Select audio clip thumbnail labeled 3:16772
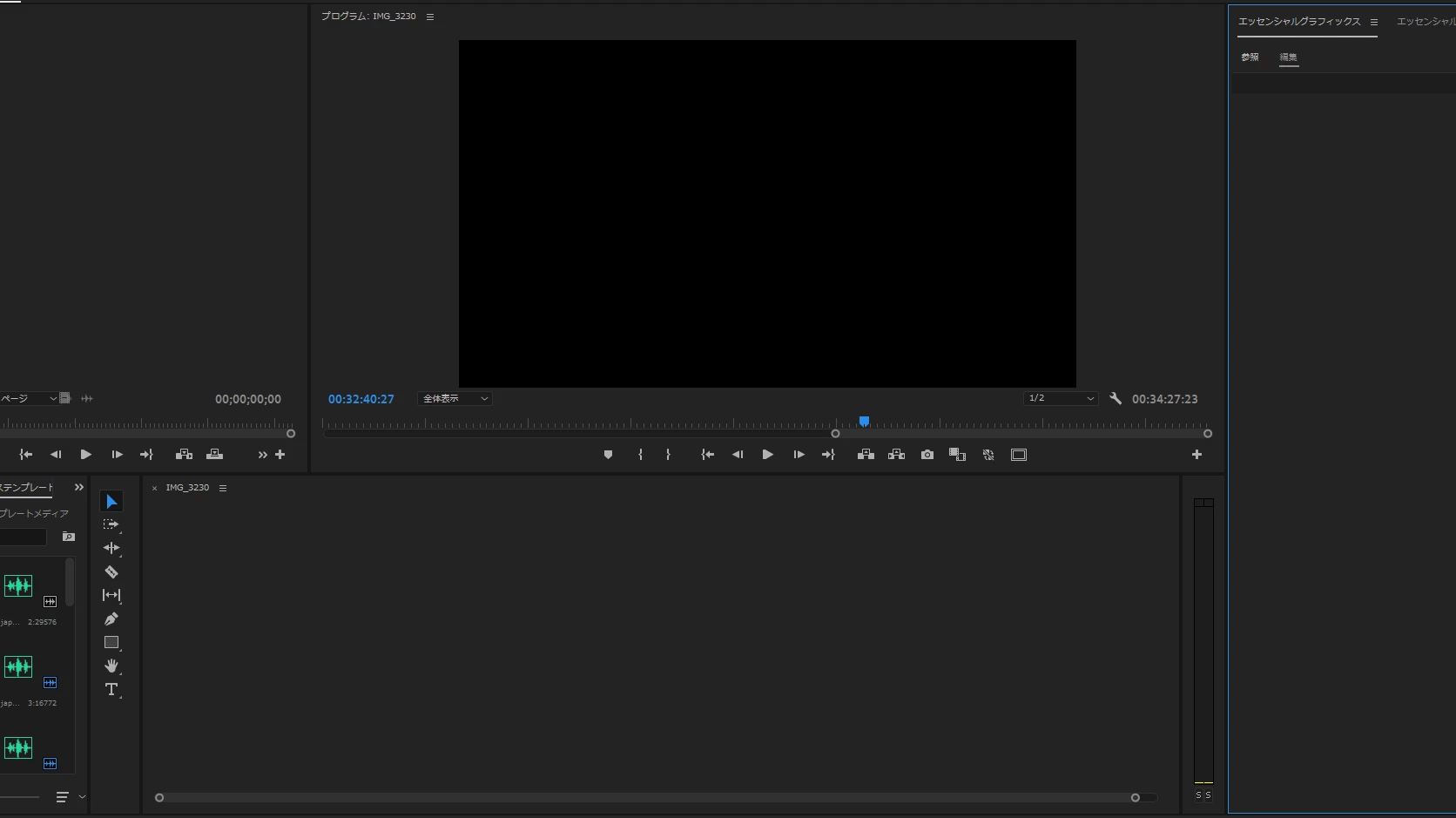The width and height of the screenshot is (1456, 818). pyautogui.click(x=18, y=667)
